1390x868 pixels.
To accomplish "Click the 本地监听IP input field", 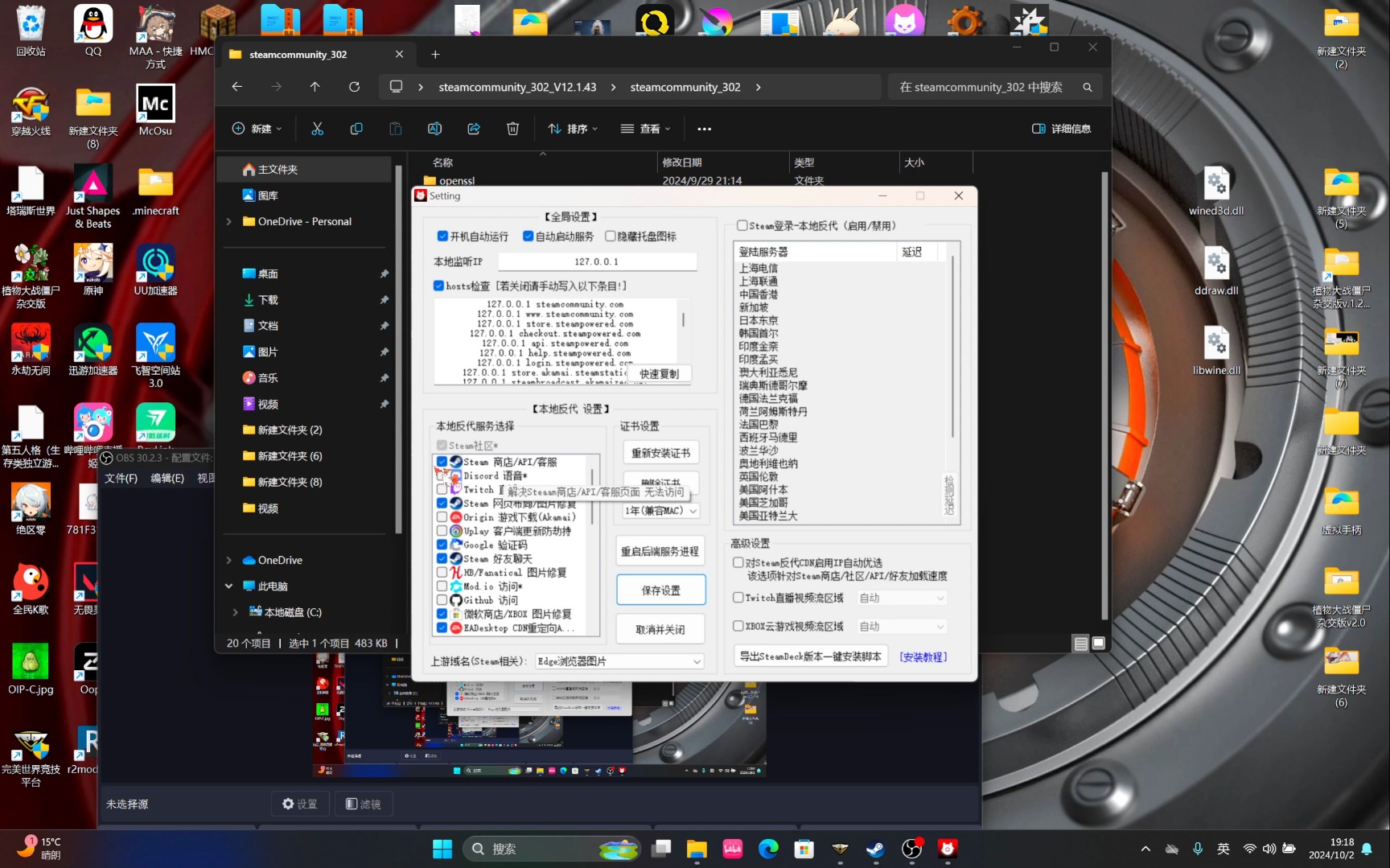I will click(597, 261).
